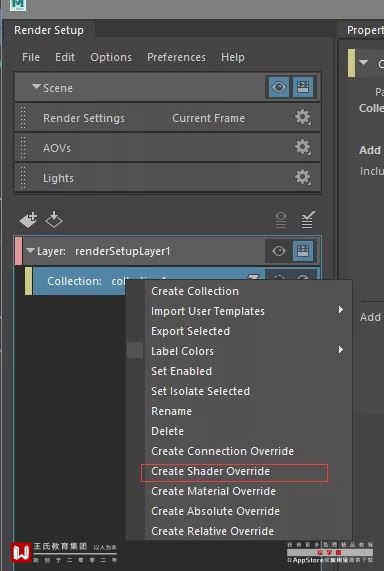Click the checklist icon above layers
384x571 pixels.
(307, 220)
